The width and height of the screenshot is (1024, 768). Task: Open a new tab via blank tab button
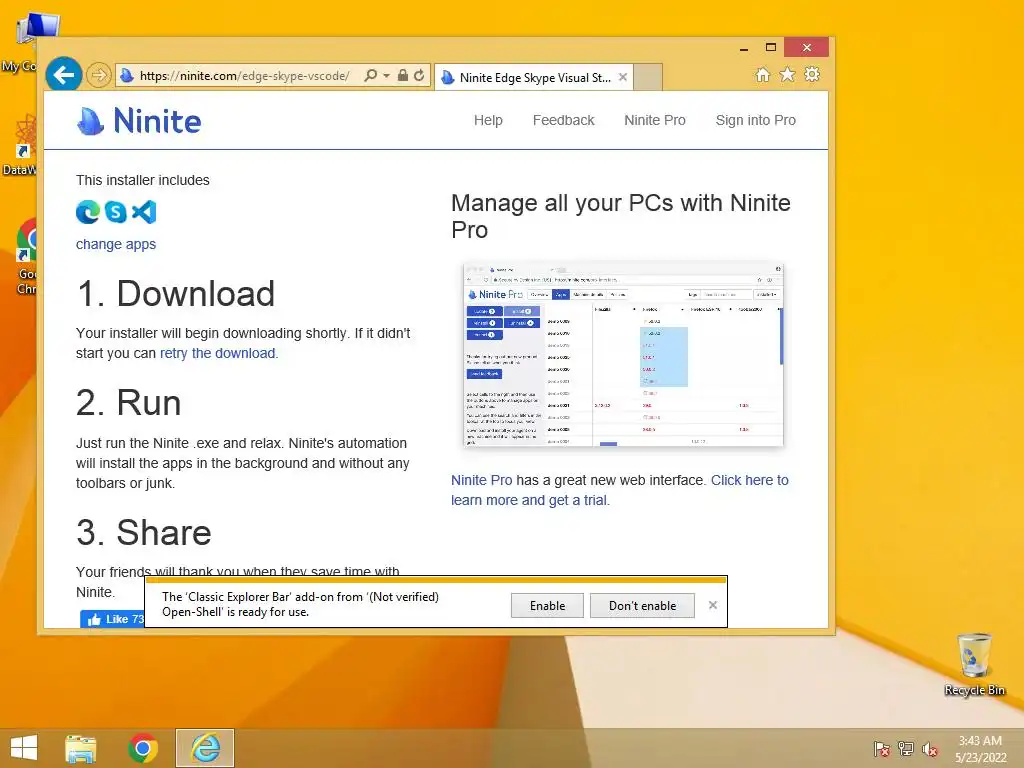(x=648, y=77)
